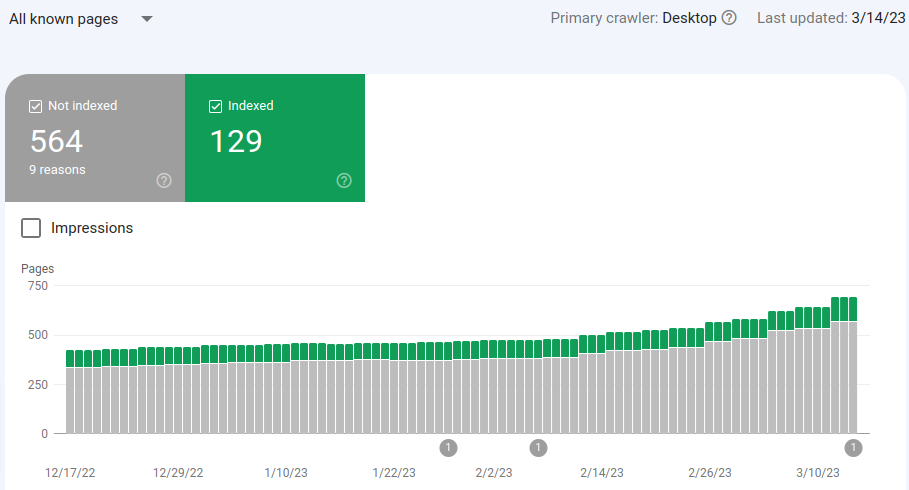This screenshot has height=490, width=909.
Task: Click the dropdown arrow beside All known pages
Action: point(147,19)
